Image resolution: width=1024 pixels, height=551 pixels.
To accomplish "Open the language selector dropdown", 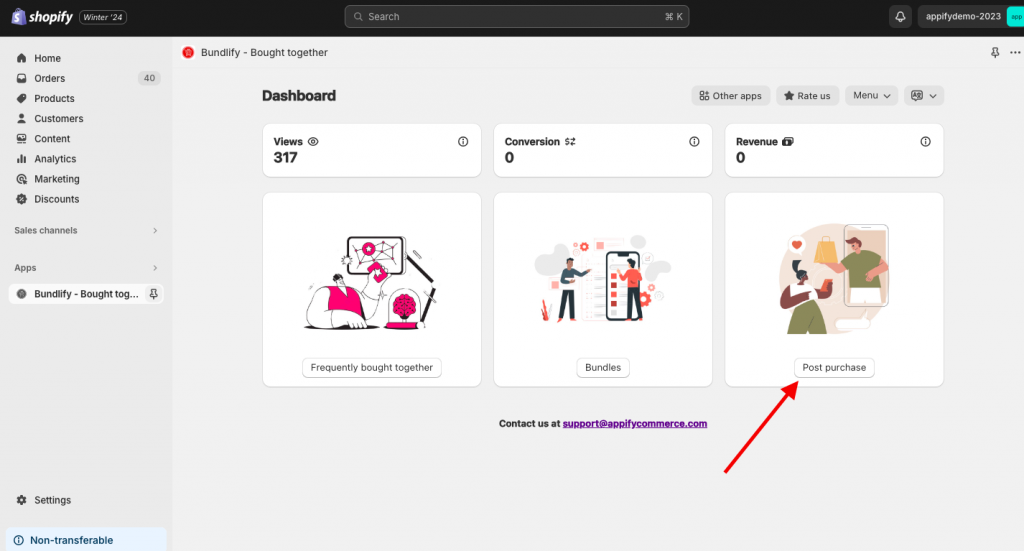I will click(923, 95).
